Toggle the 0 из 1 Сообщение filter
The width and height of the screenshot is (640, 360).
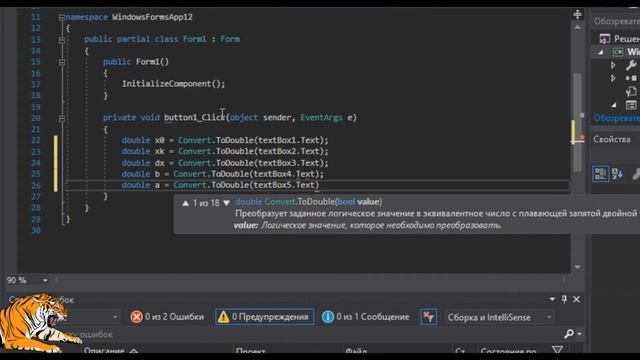[x=366, y=317]
